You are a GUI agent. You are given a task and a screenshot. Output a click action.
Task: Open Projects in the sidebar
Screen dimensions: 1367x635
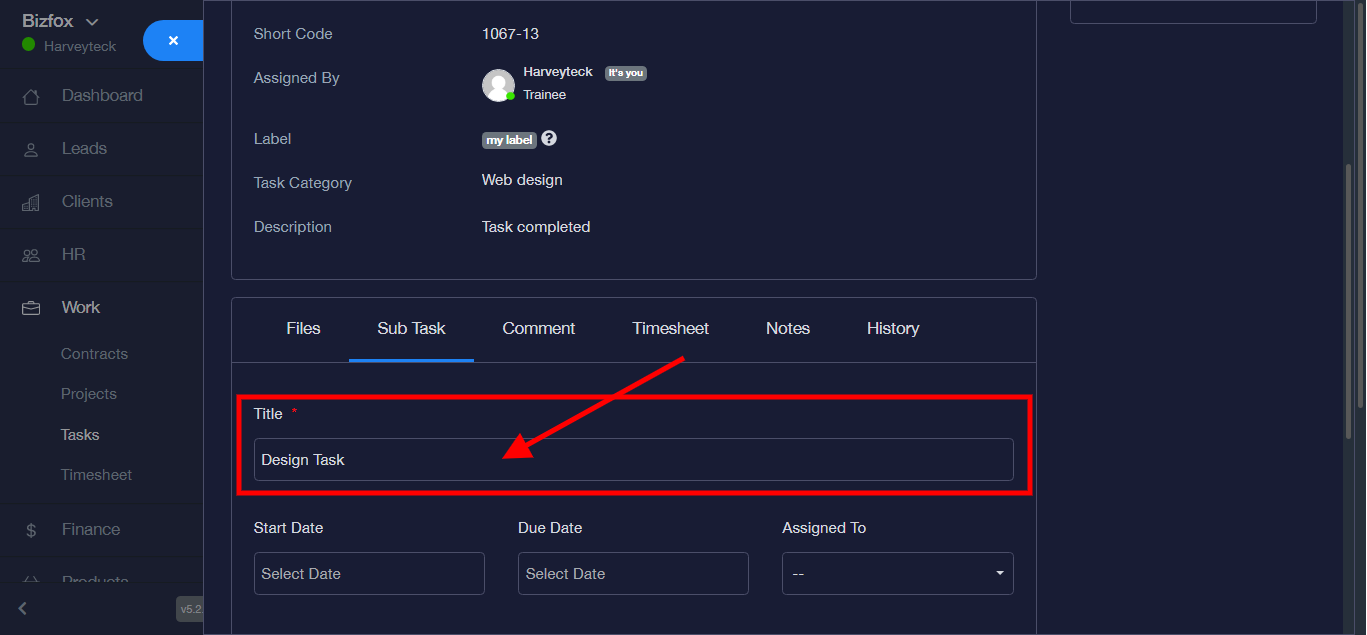coord(89,394)
